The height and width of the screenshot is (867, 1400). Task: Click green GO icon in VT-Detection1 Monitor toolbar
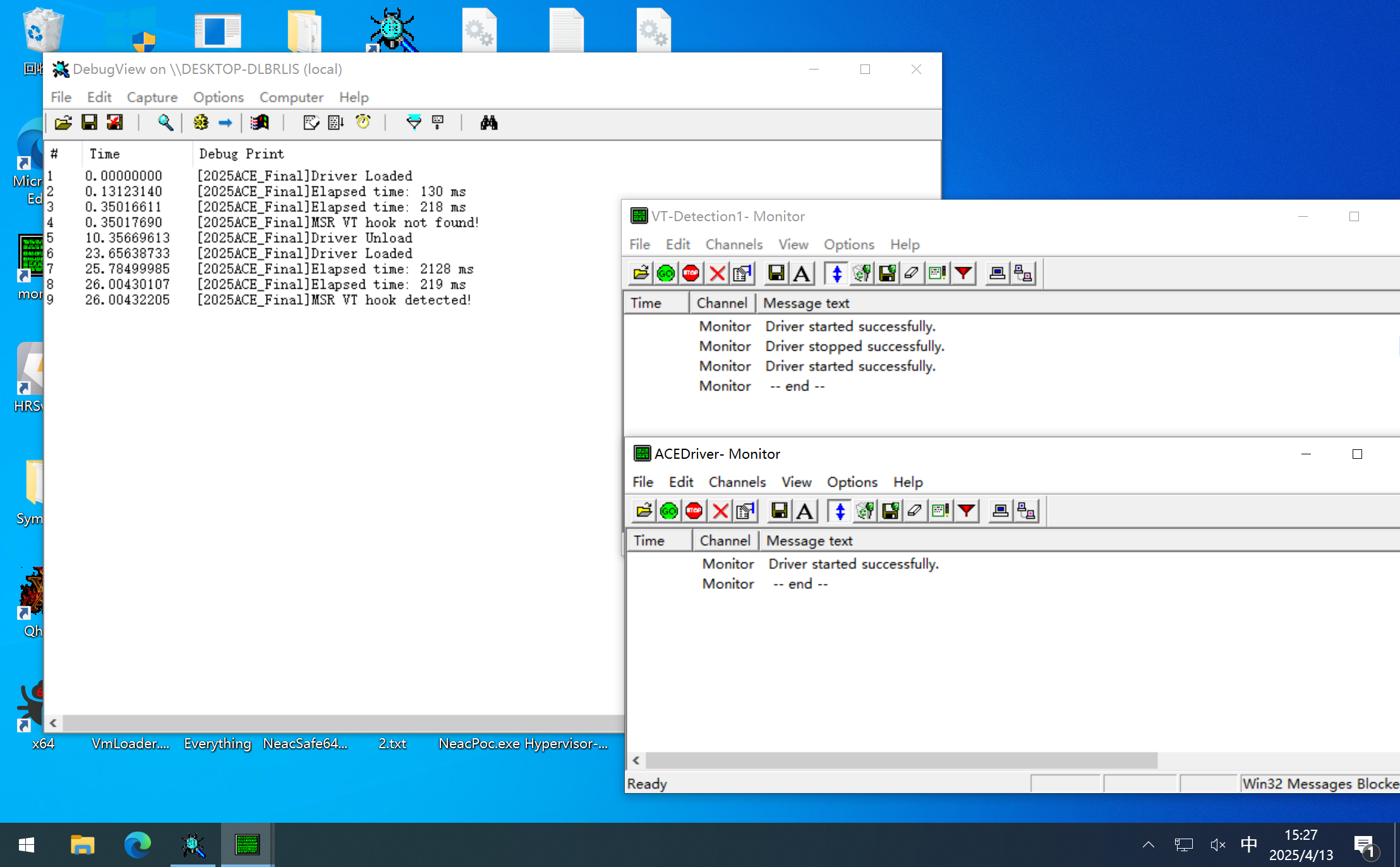[x=666, y=273]
